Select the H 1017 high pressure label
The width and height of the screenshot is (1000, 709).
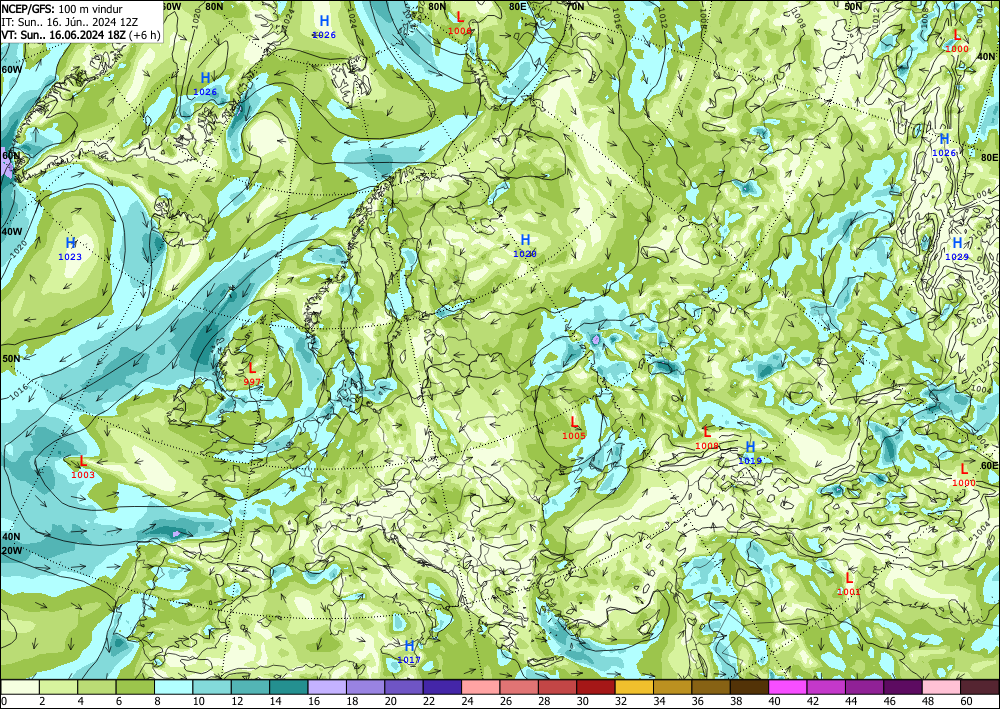click(x=409, y=652)
